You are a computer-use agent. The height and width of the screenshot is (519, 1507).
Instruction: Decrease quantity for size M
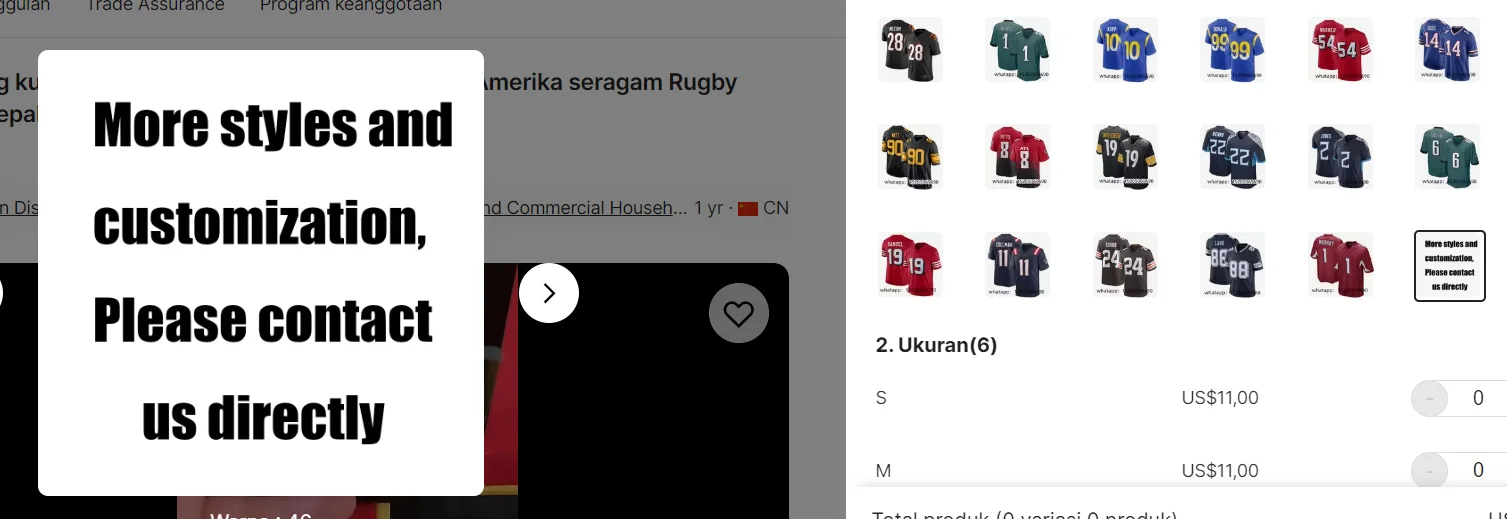(x=1429, y=470)
